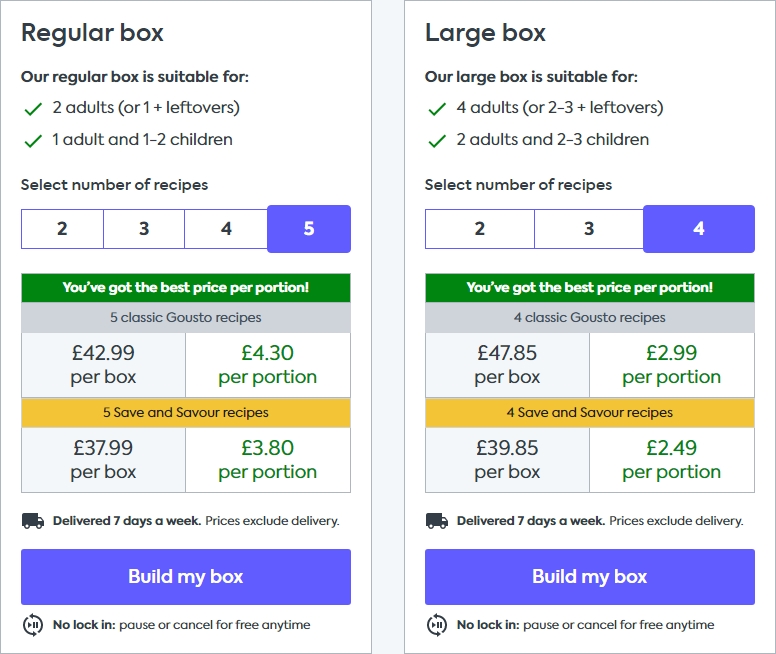Click the delivery truck icon under Regular box
The height and width of the screenshot is (654, 776).
[33, 521]
